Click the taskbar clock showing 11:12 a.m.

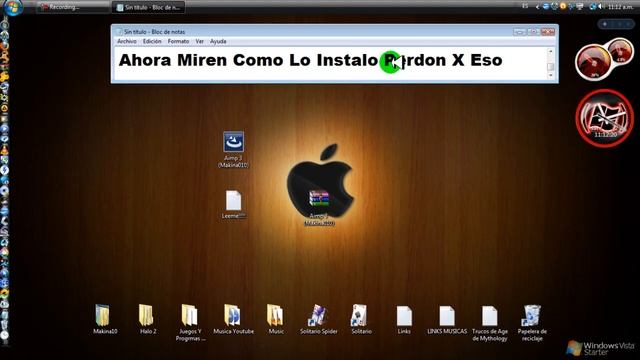pos(620,7)
